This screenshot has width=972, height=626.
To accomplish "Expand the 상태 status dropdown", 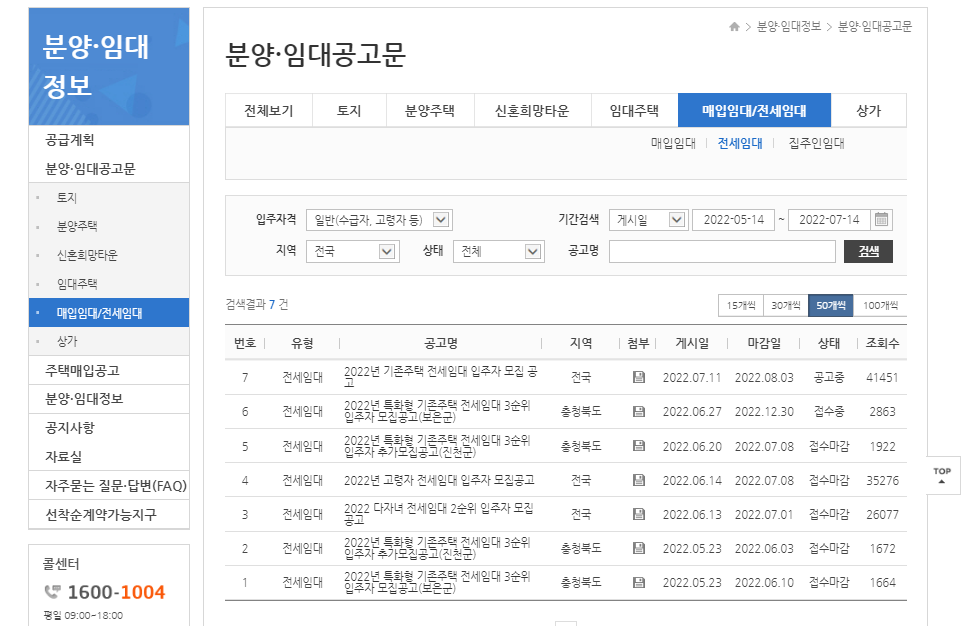I will pyautogui.click(x=497, y=251).
